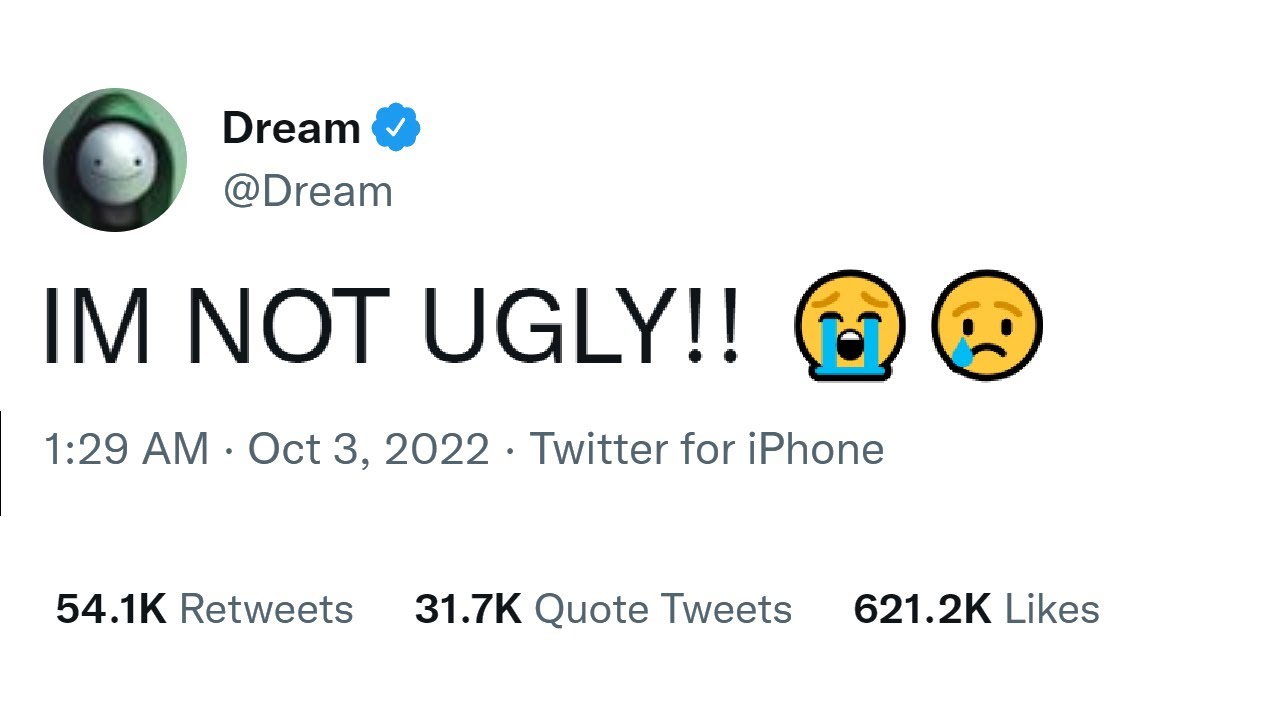Viewport: 1280px width, 720px height.
Task: Select the Oct 3, 2022 date
Action: pos(368,449)
